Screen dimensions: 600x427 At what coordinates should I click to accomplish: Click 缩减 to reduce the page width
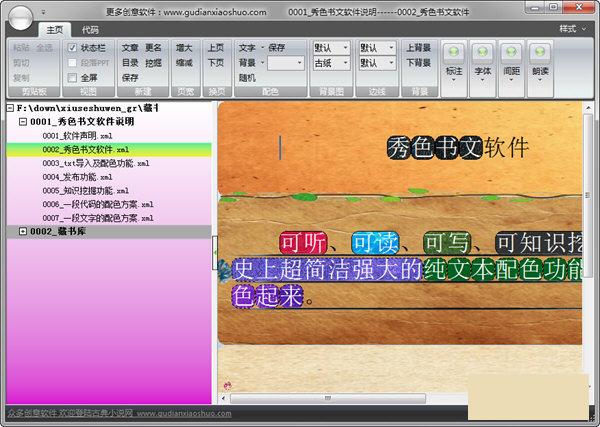[185, 62]
